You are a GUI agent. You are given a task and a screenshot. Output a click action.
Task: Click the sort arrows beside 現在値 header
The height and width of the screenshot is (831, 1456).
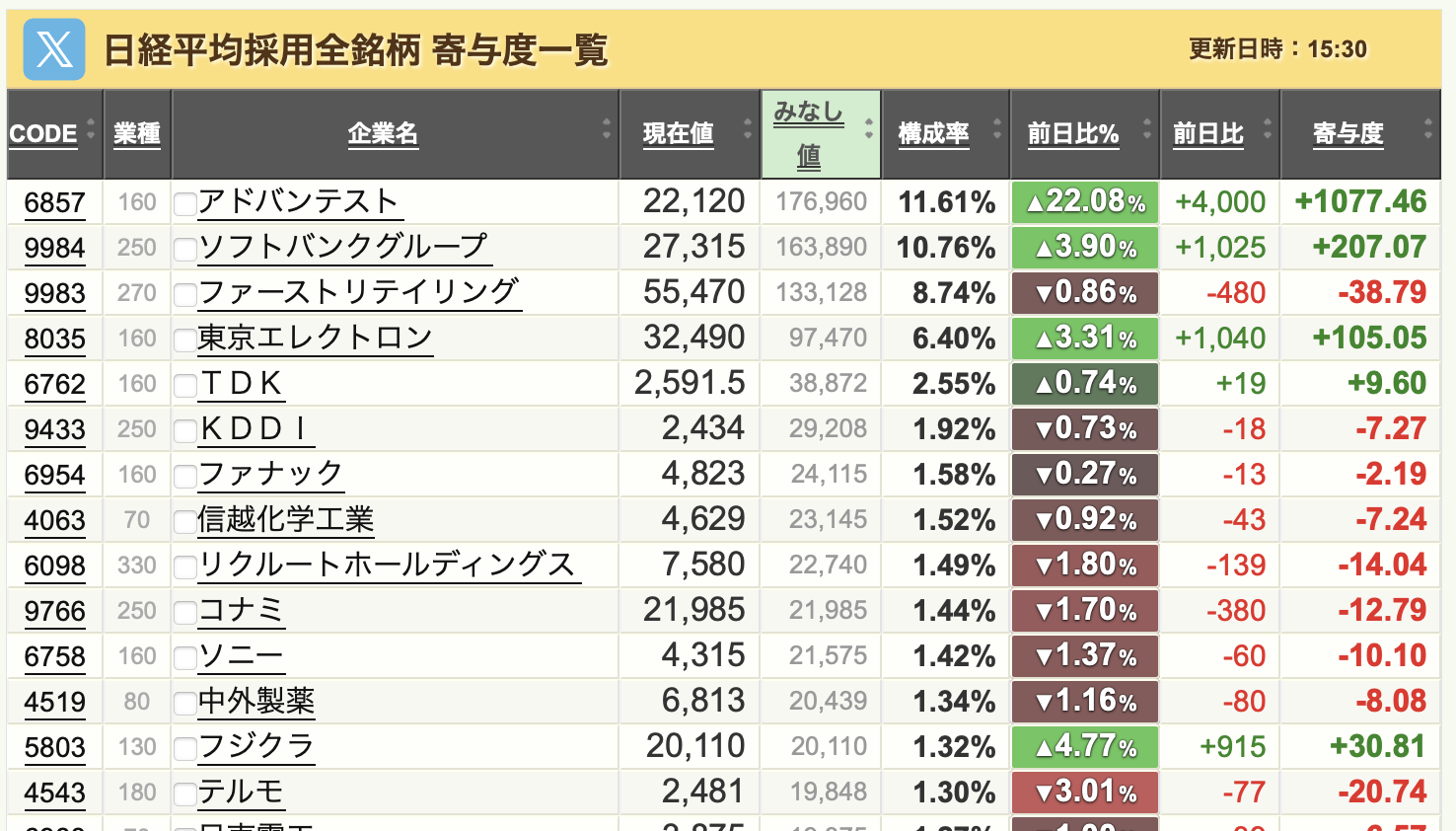(748, 129)
